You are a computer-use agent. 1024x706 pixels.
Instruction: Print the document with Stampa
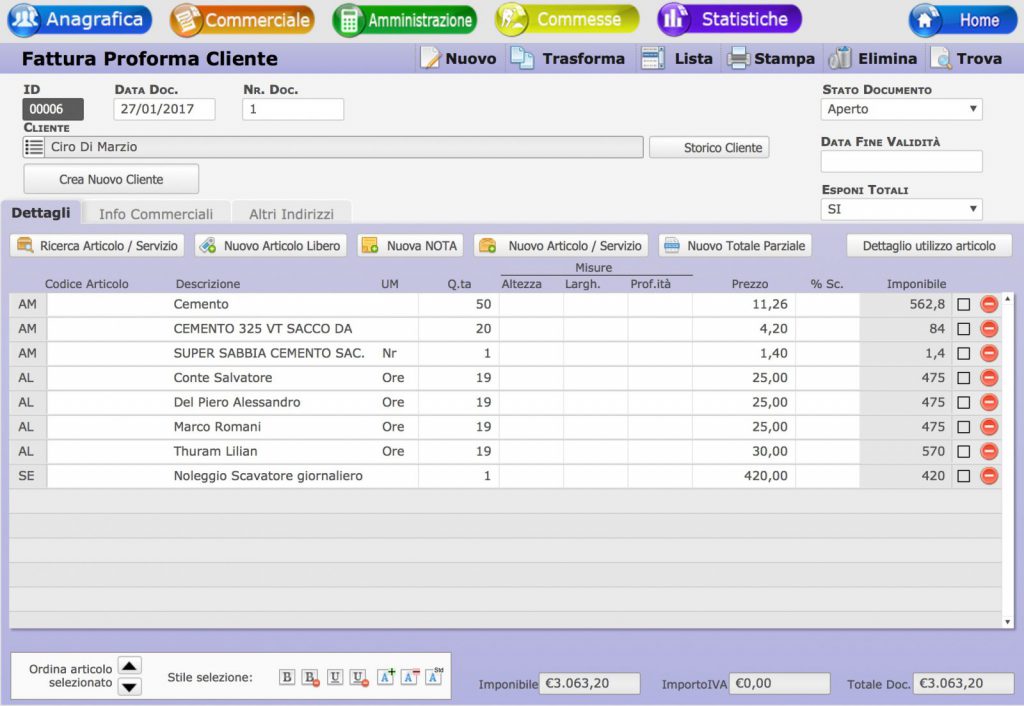click(x=771, y=59)
